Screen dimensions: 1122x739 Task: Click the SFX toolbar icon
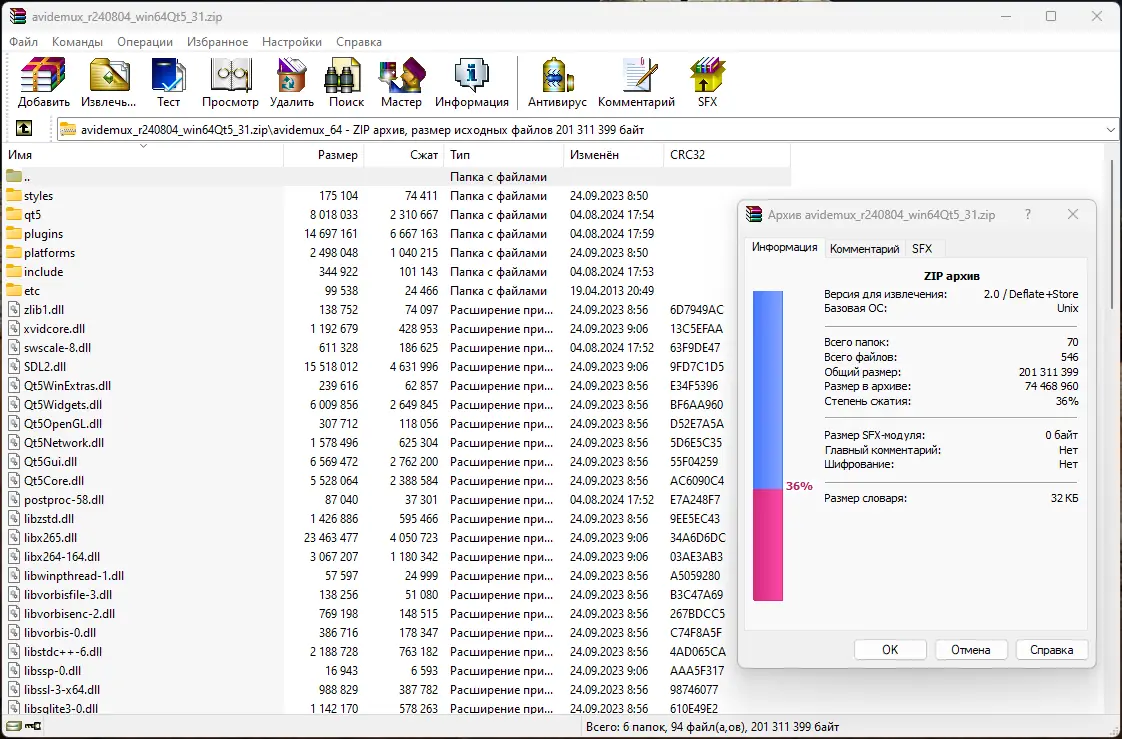coord(708,75)
